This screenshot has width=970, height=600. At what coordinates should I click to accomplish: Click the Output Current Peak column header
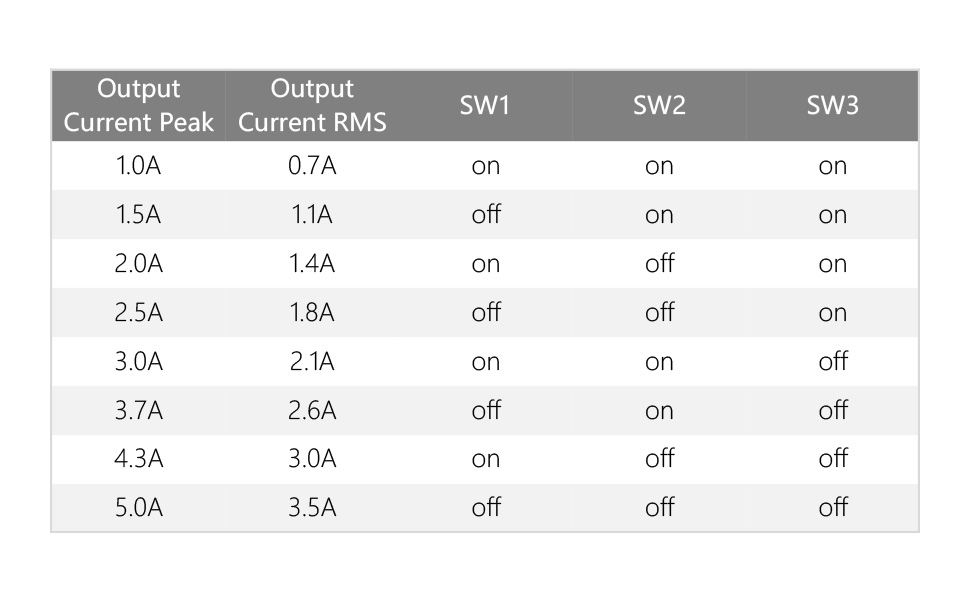pyautogui.click(x=139, y=105)
